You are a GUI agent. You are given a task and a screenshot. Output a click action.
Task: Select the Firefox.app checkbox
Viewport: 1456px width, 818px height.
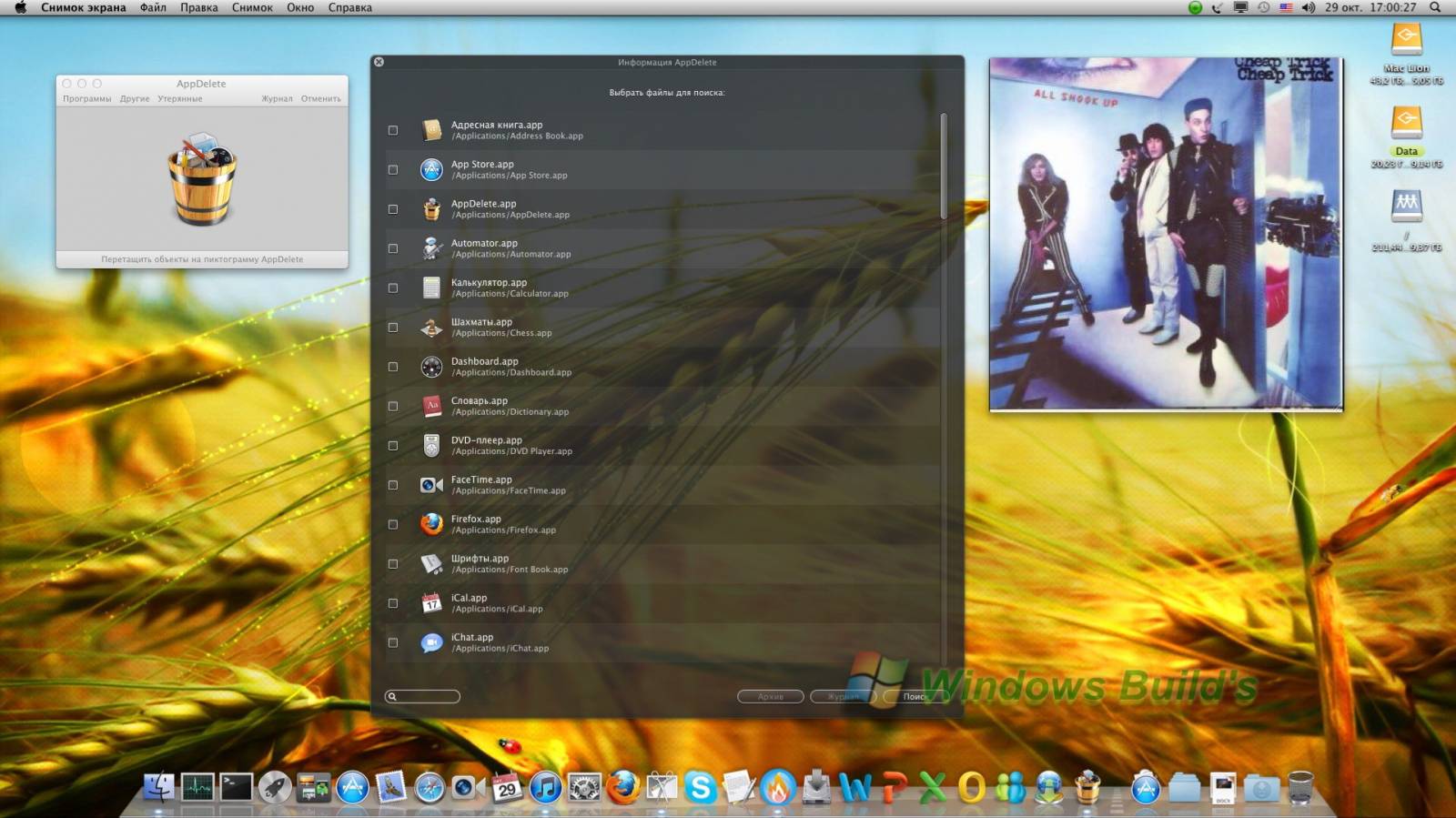point(393,524)
